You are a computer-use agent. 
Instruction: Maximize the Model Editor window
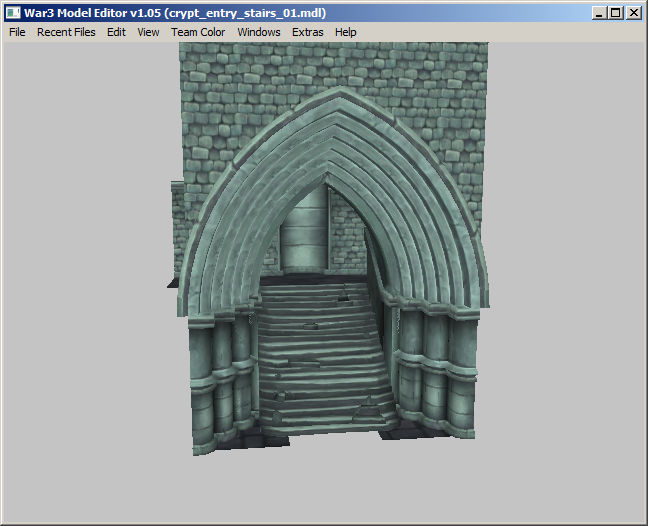tap(615, 13)
